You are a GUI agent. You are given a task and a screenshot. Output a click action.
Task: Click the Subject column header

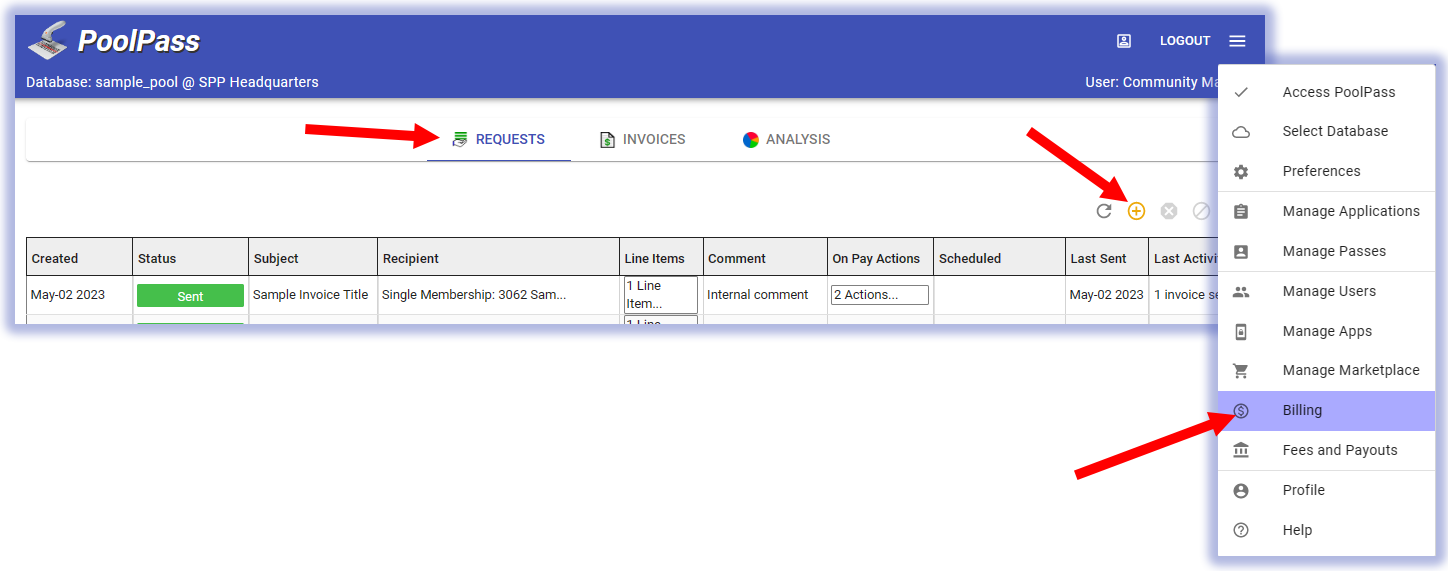tap(313, 258)
